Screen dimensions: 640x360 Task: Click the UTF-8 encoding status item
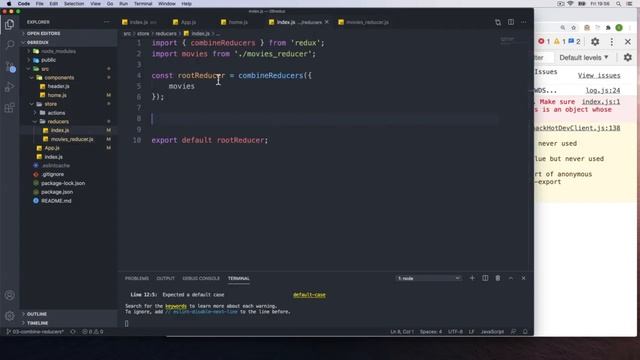point(455,331)
